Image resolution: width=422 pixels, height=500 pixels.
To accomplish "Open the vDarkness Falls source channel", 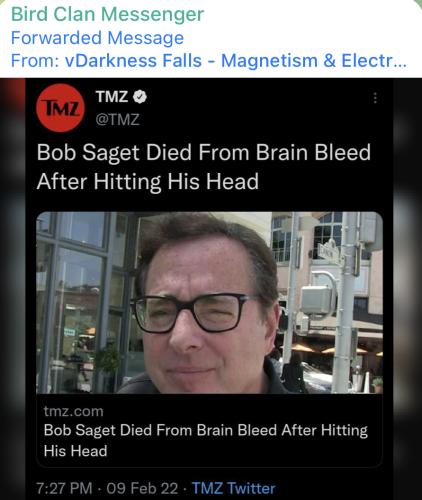I will coord(133,61).
